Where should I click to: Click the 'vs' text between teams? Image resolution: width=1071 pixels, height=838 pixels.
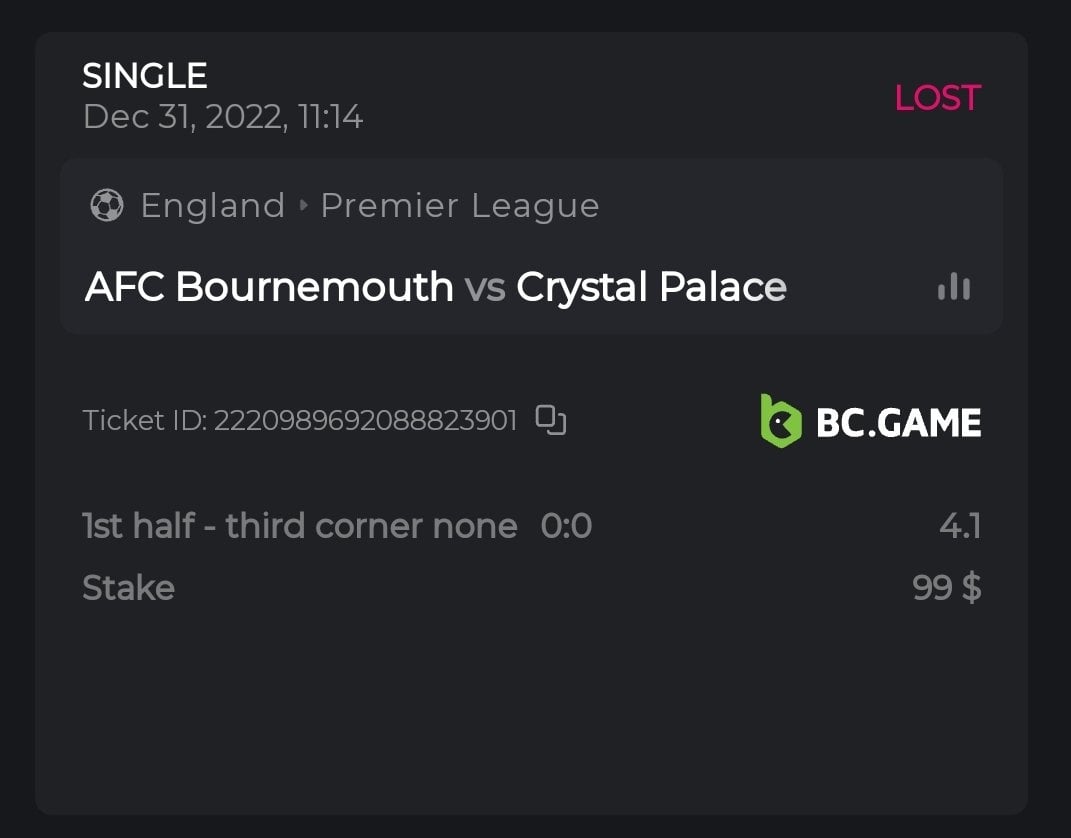pos(485,288)
